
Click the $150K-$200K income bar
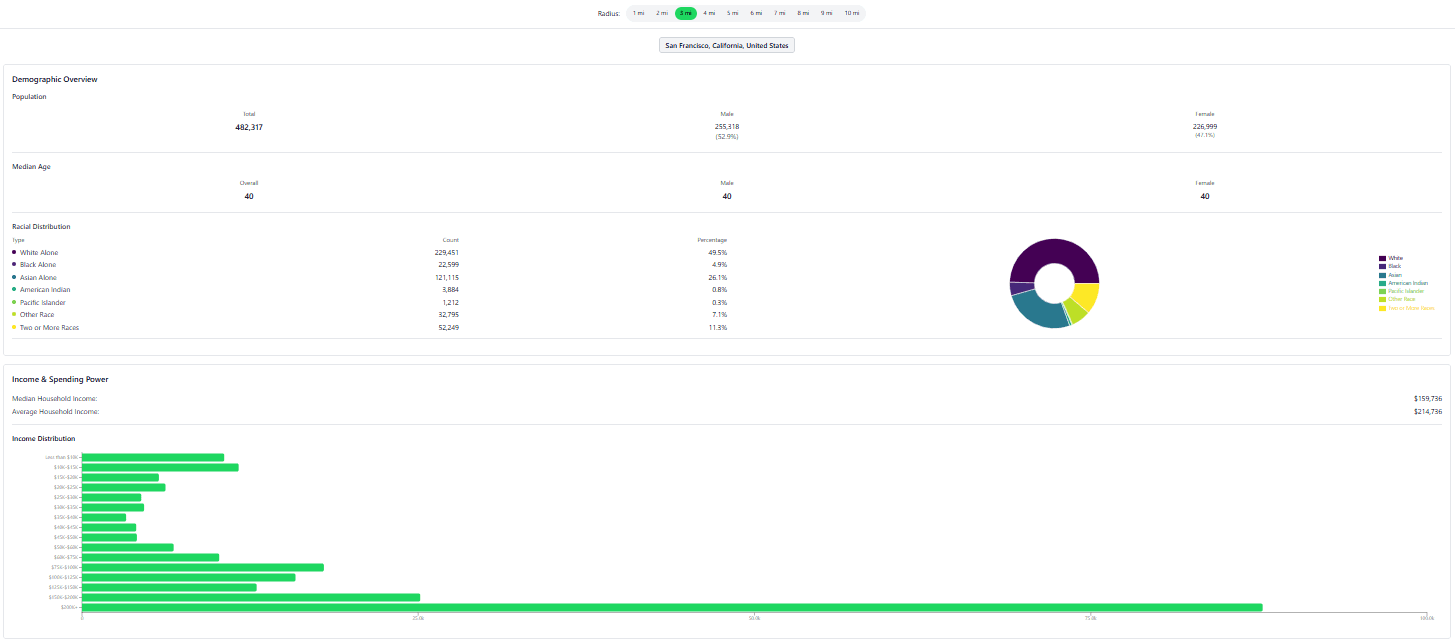click(x=250, y=597)
